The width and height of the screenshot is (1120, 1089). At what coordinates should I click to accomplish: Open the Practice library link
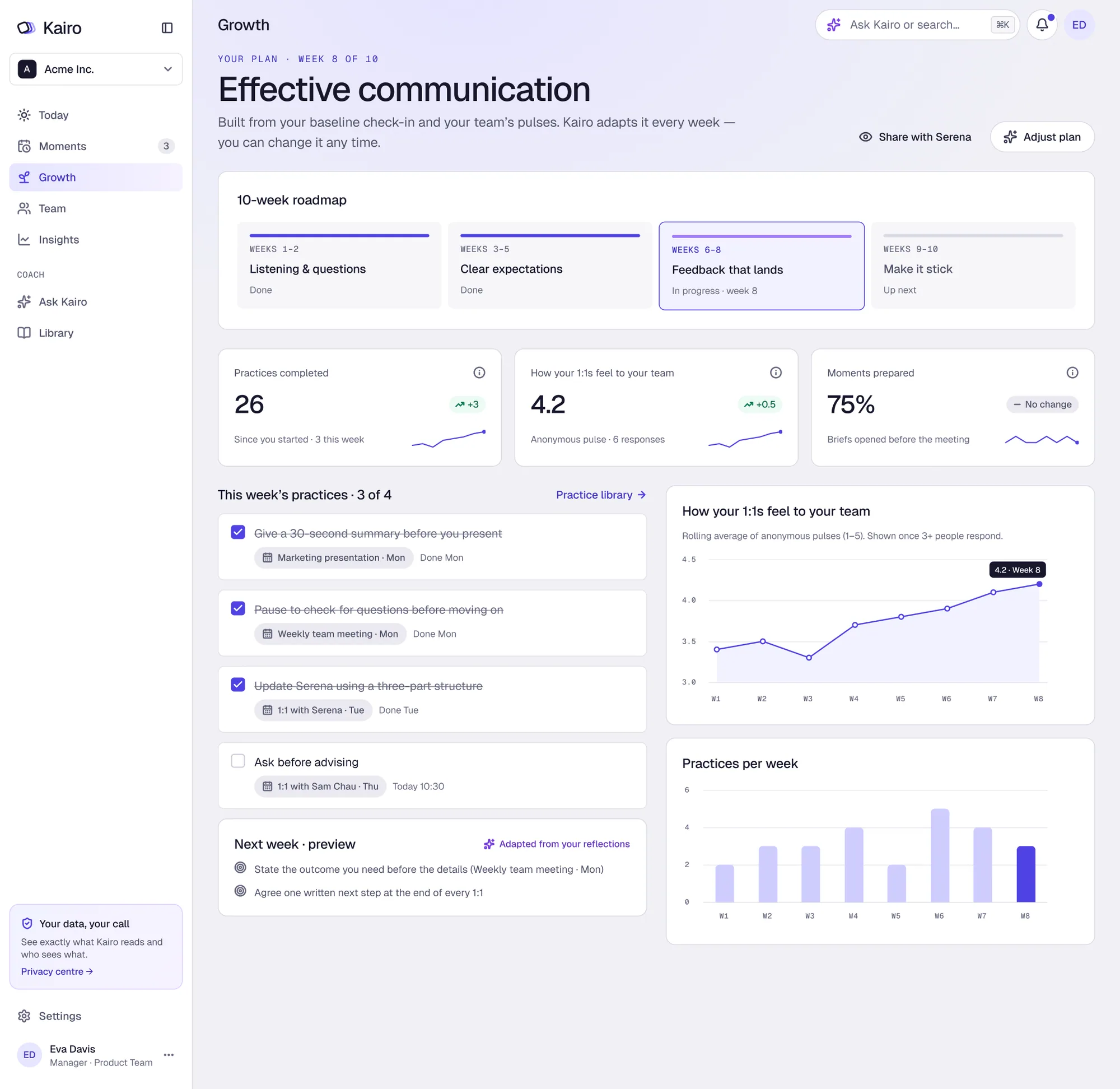coord(600,495)
